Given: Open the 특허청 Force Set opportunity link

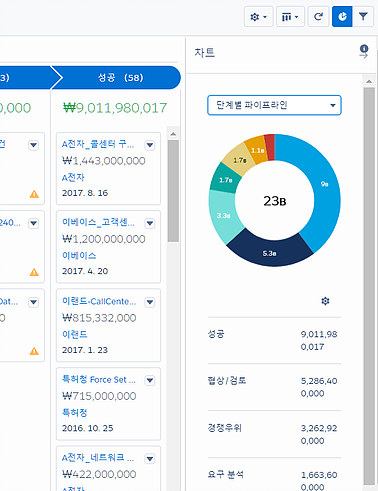Looking at the screenshot, I should tap(99, 379).
